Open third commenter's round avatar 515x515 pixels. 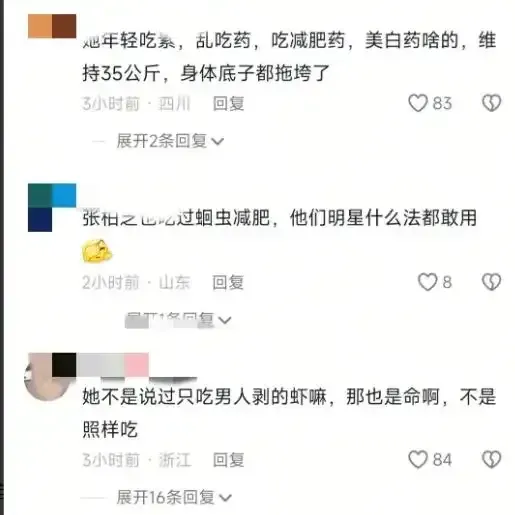(47, 377)
